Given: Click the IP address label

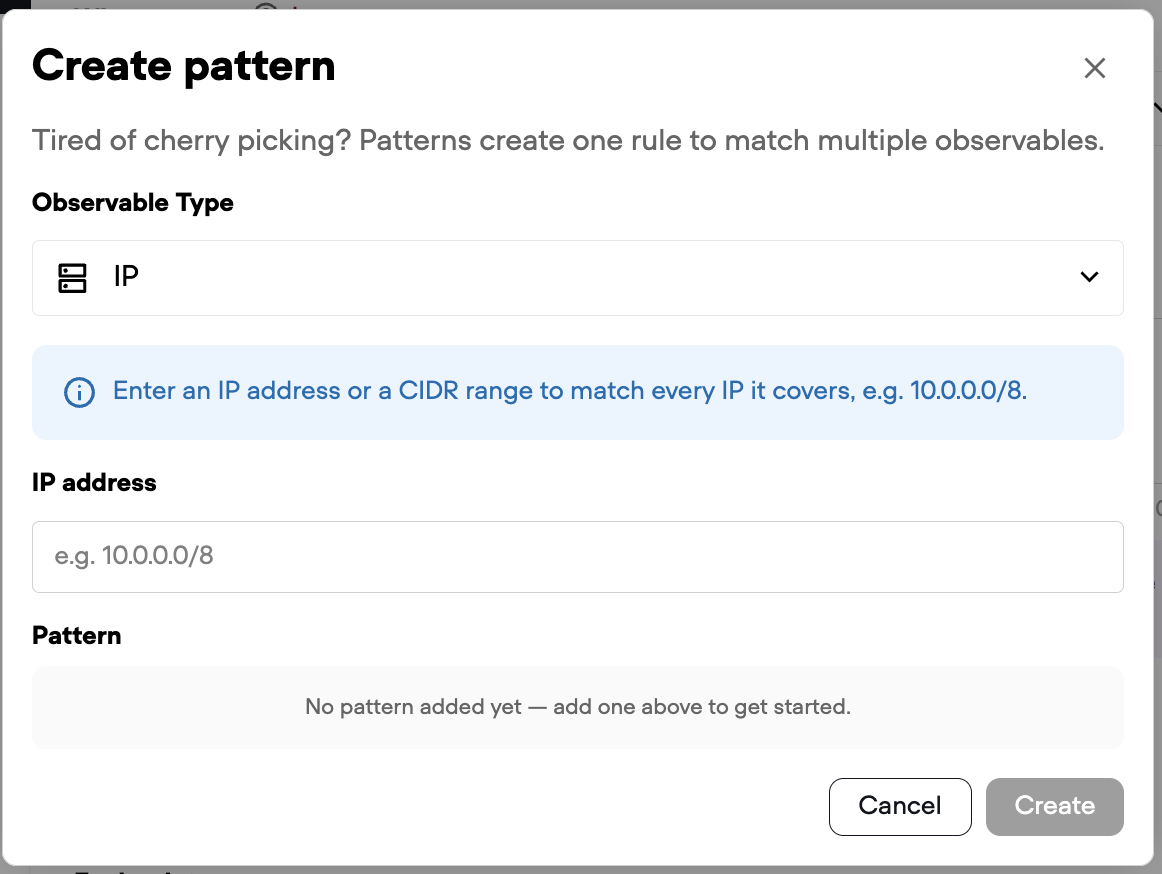Looking at the screenshot, I should tap(94, 483).
